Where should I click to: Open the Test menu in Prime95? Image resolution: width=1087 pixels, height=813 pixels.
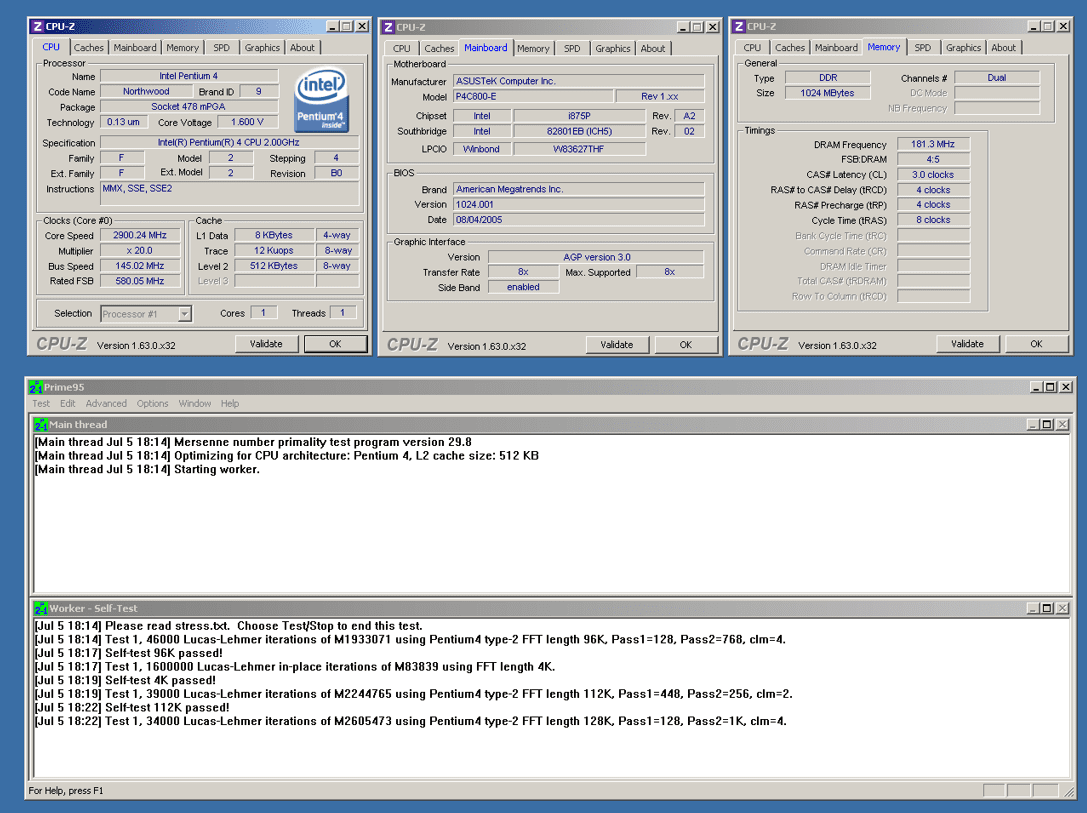coord(41,403)
